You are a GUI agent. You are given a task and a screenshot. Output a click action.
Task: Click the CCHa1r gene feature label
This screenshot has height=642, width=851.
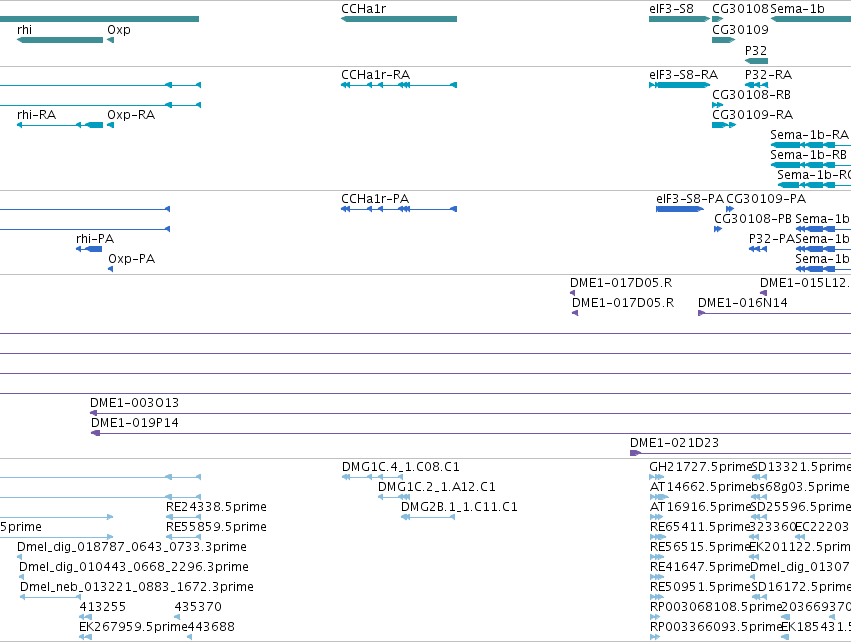tap(364, 9)
